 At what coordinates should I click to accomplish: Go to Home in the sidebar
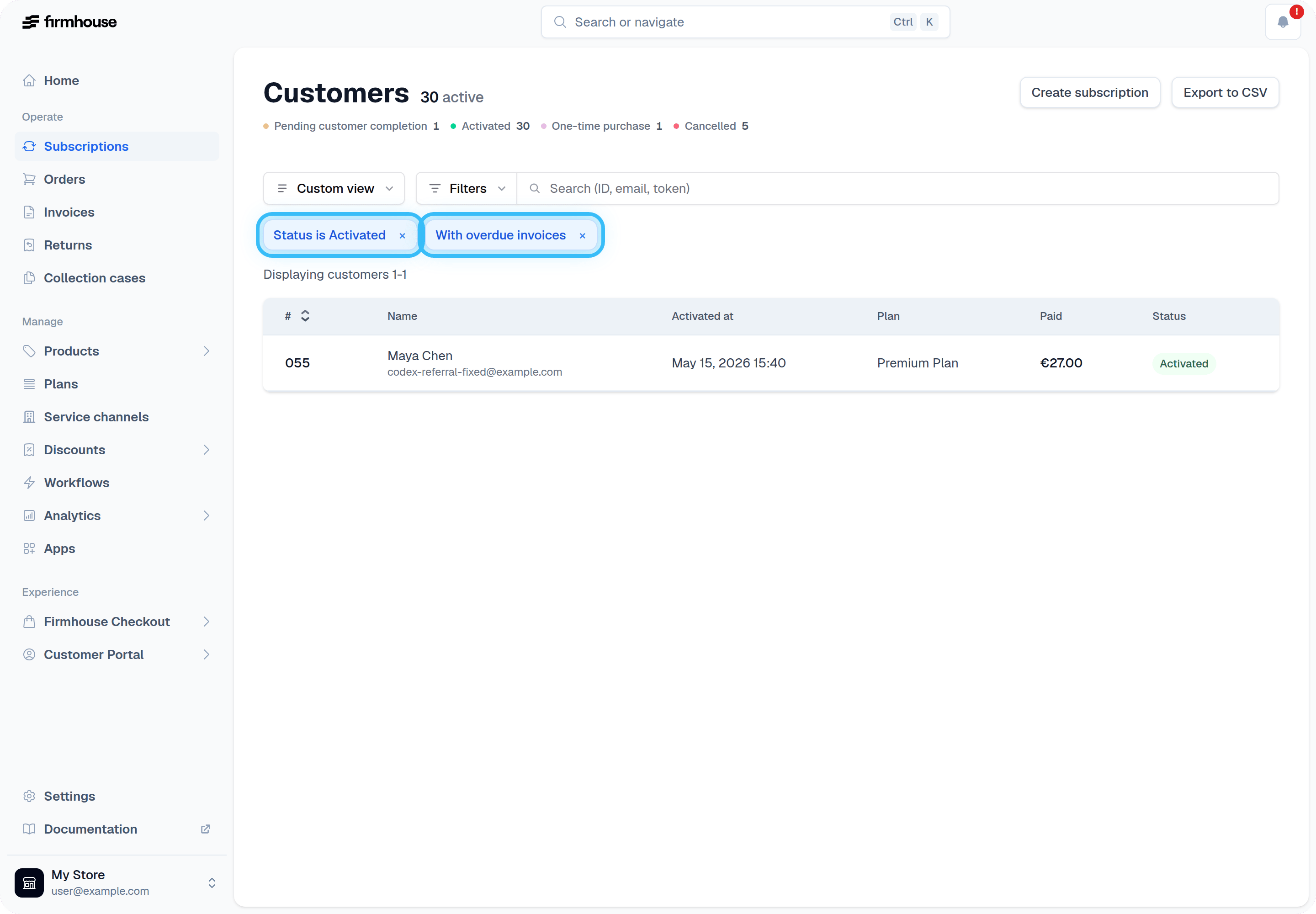pyautogui.click(x=117, y=81)
